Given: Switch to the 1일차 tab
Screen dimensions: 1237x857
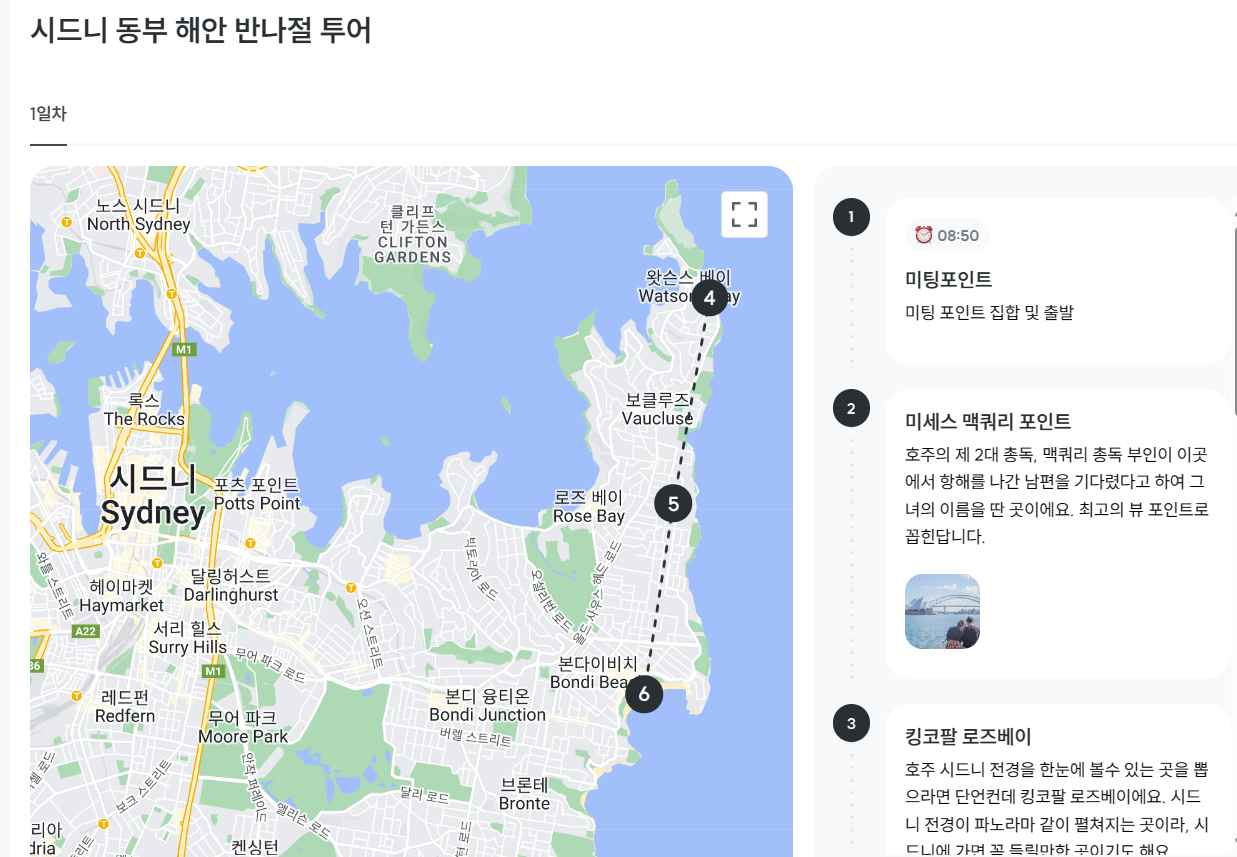Looking at the screenshot, I should click(48, 114).
